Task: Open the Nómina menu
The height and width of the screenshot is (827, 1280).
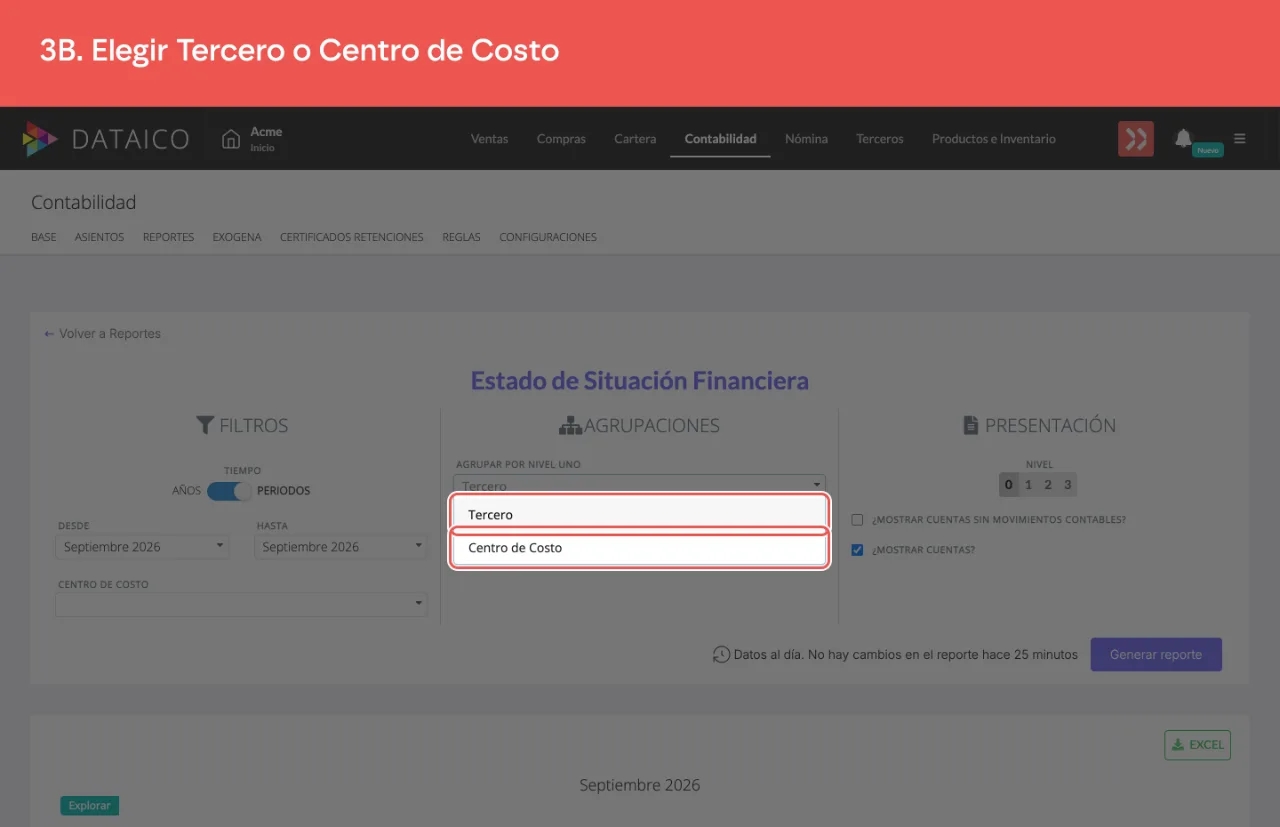Action: point(806,139)
